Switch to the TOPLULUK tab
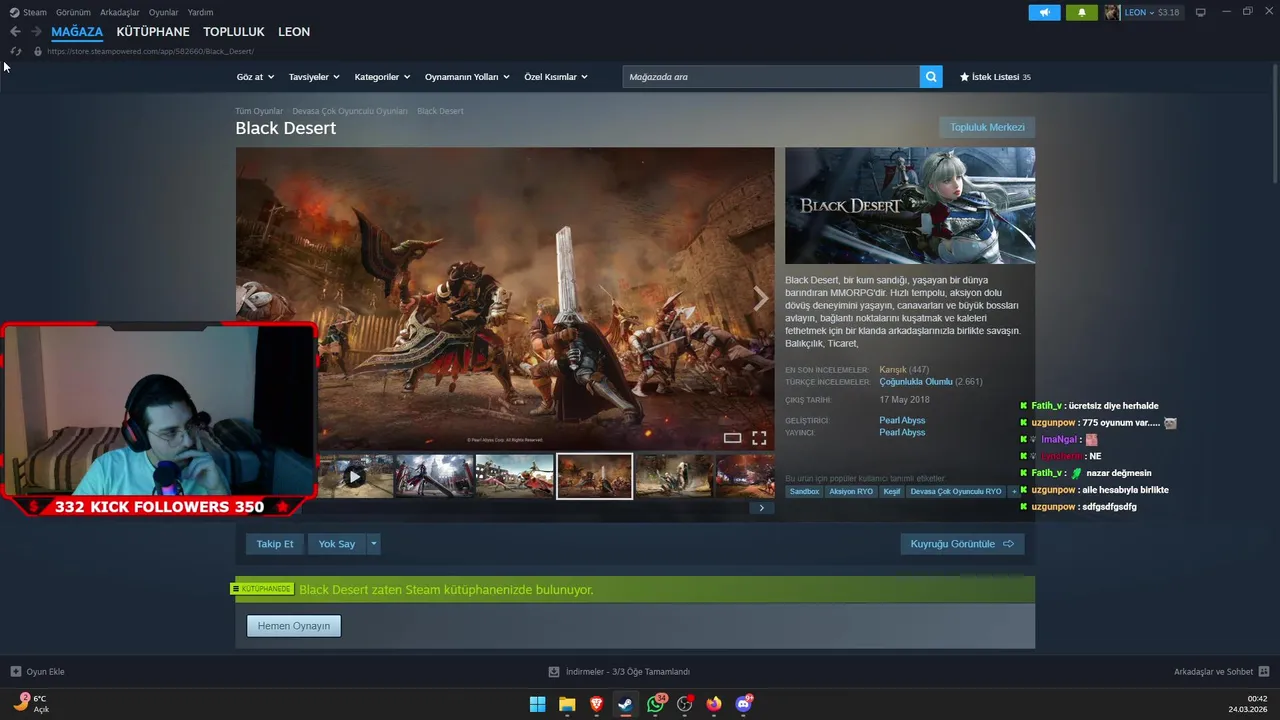Image resolution: width=1280 pixels, height=720 pixels. click(234, 32)
